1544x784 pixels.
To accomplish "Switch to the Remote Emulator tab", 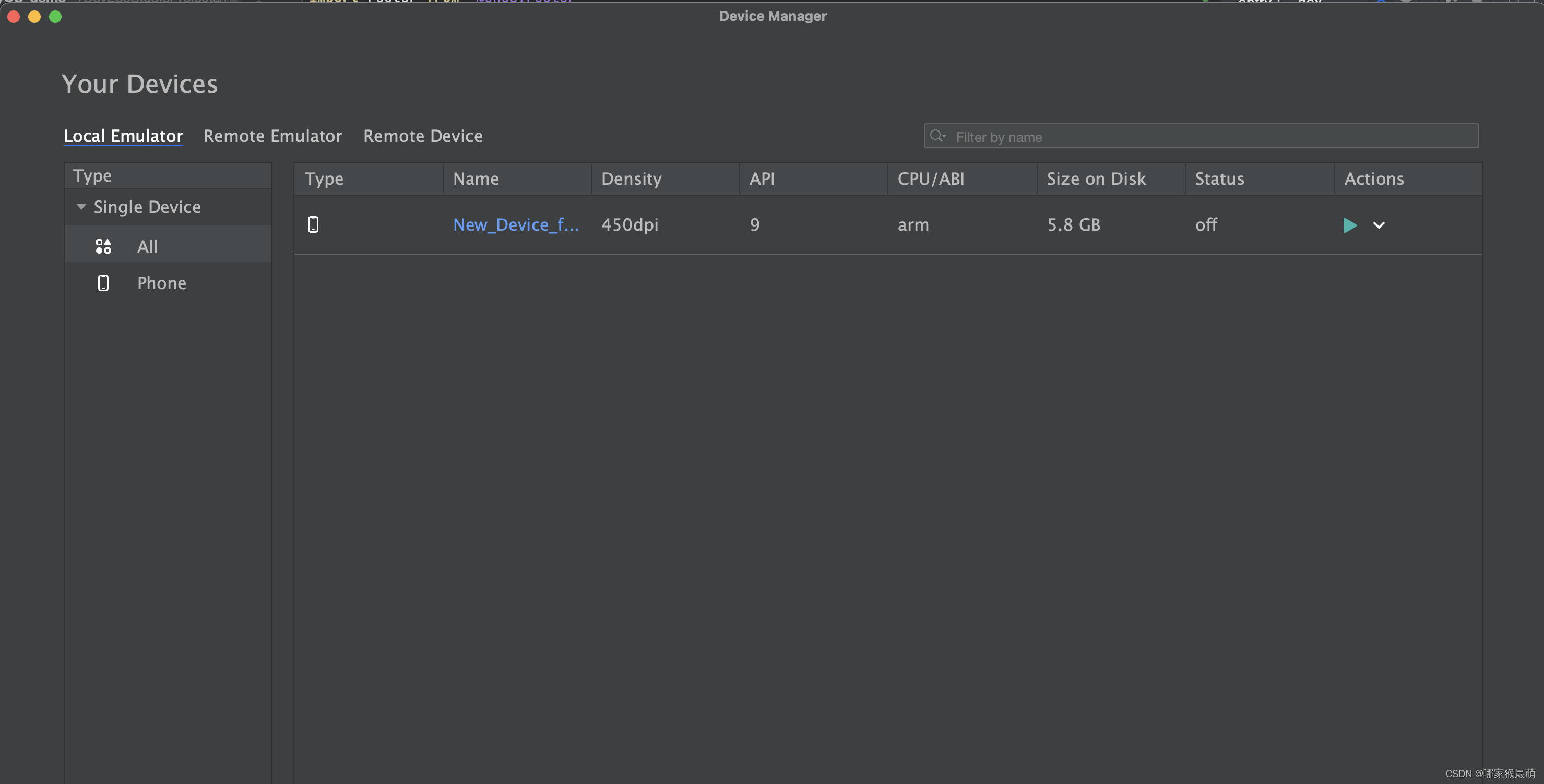I will click(x=272, y=136).
